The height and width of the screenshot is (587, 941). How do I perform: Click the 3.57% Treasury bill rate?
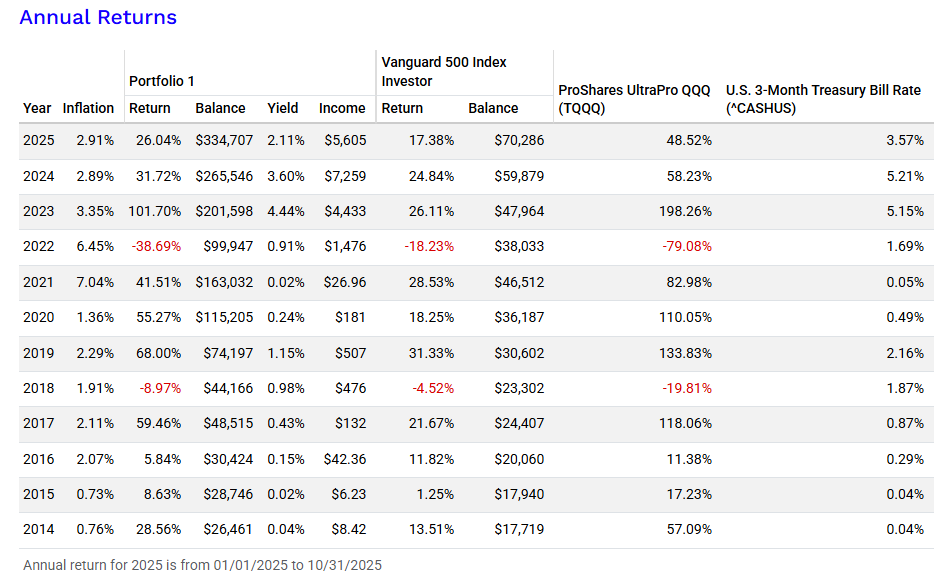[905, 140]
